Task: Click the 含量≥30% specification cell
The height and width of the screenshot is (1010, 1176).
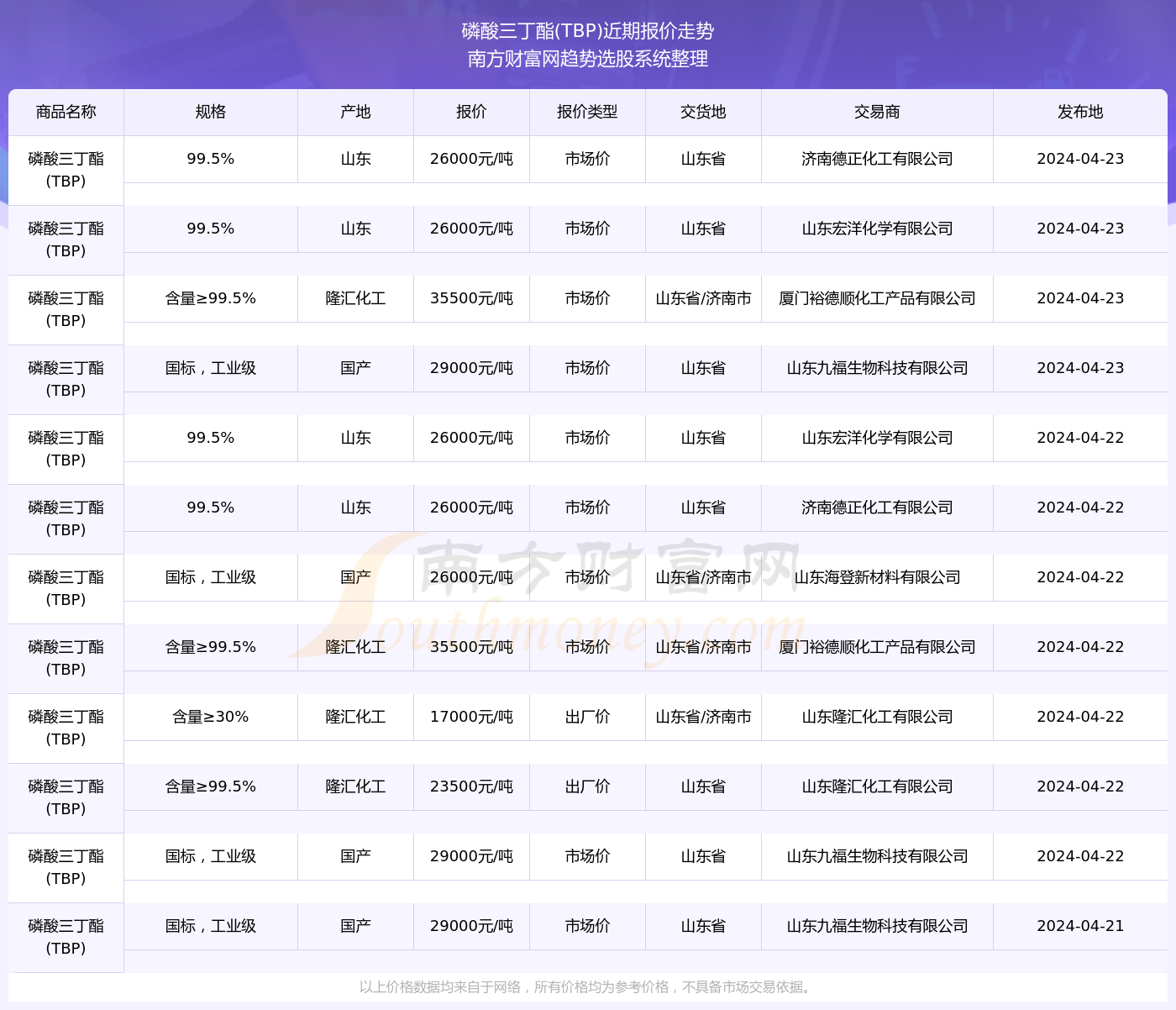Action: pos(211,717)
